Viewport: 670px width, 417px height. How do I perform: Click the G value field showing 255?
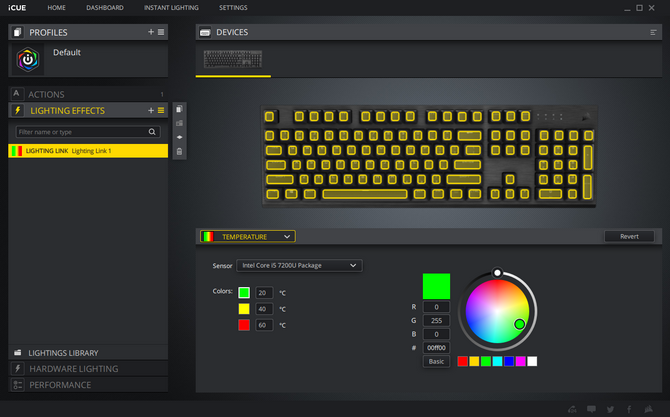click(x=436, y=320)
